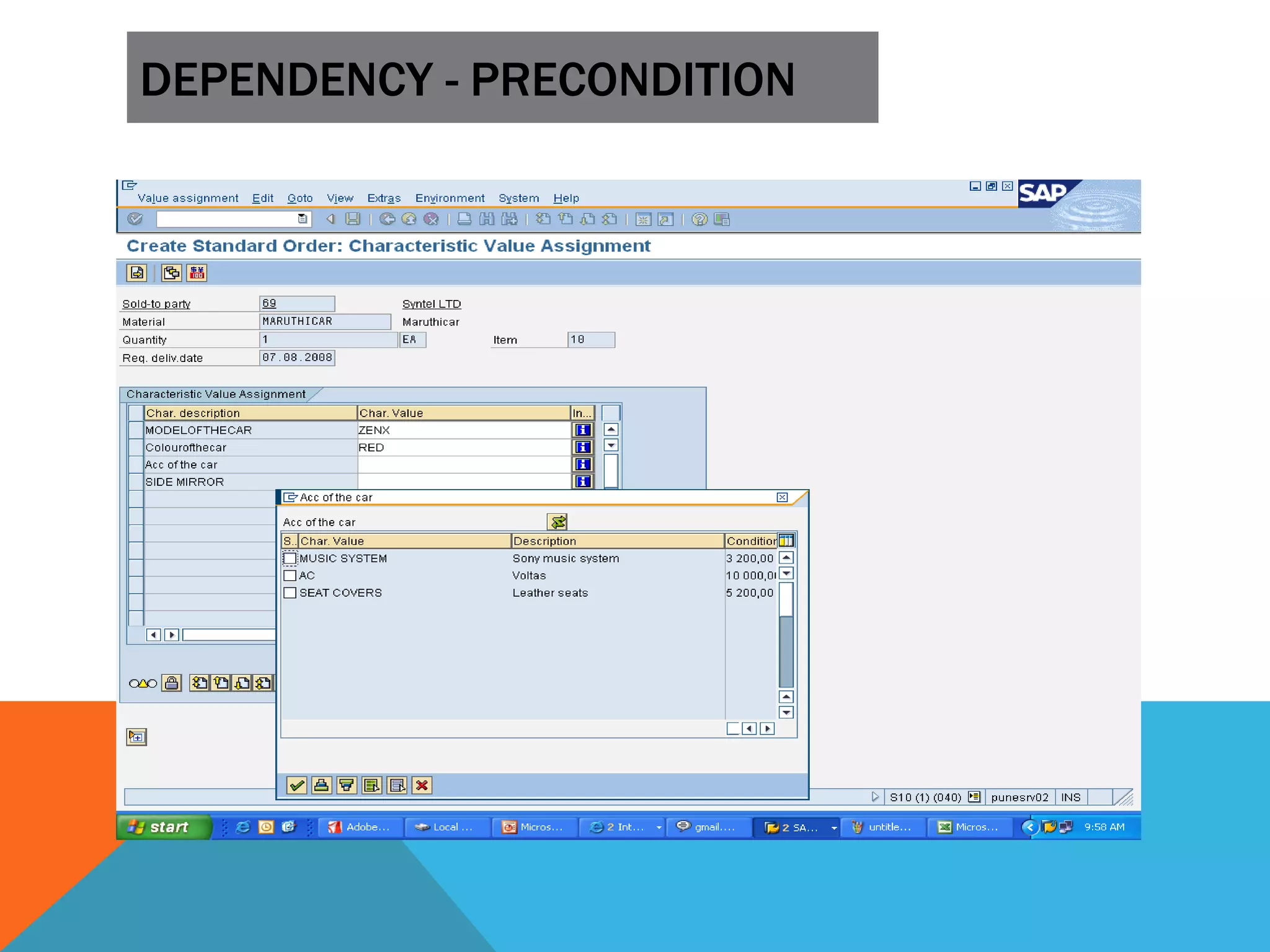Click the Find next binoculars icon
Image resolution: width=1270 pixels, height=952 pixels.
click(x=509, y=219)
